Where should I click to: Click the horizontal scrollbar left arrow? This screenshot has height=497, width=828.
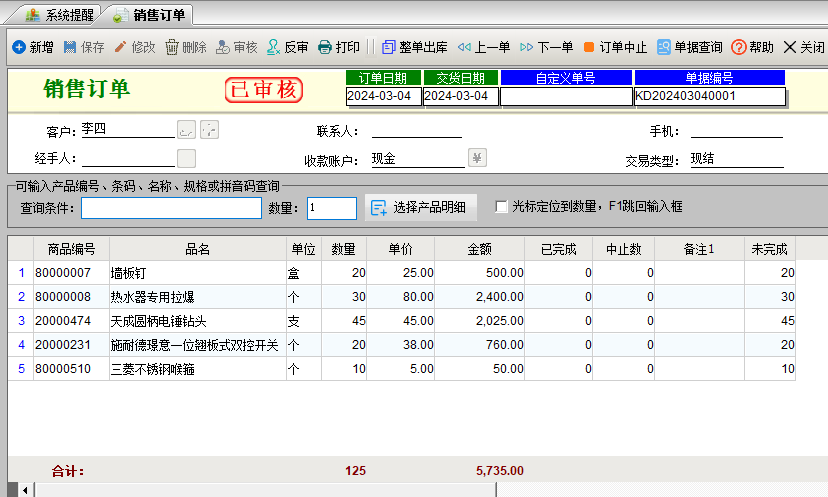[25, 490]
